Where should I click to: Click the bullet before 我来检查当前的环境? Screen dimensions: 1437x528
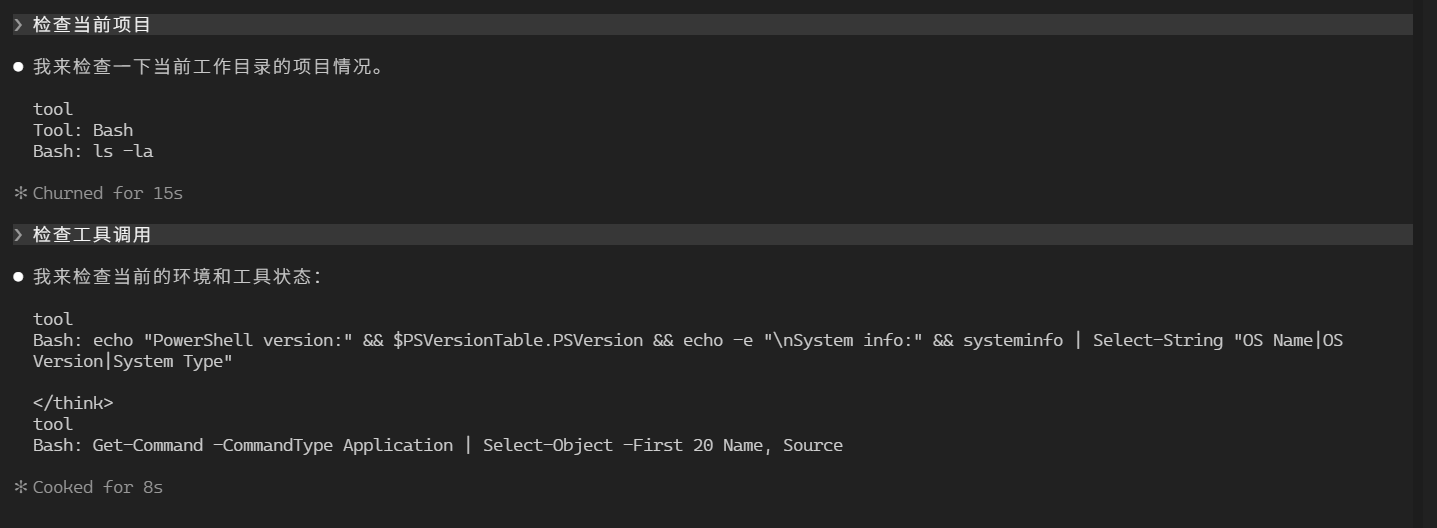(18, 277)
